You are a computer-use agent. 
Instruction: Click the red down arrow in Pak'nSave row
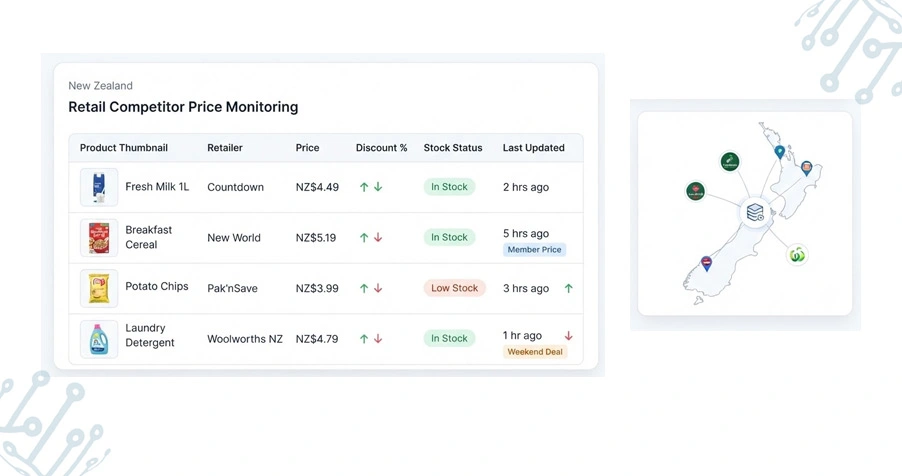(x=378, y=288)
